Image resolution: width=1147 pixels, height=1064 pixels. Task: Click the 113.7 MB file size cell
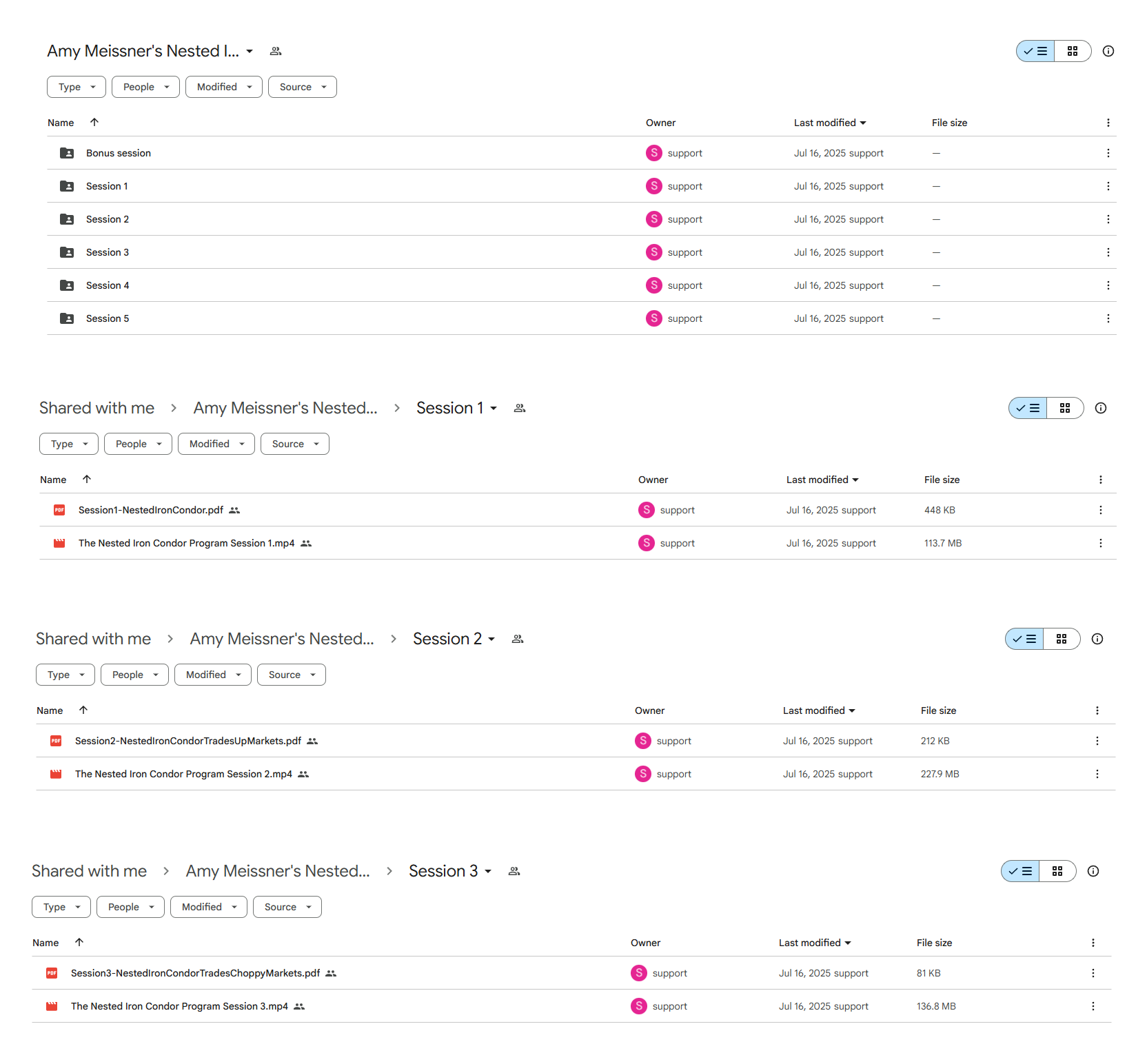point(943,543)
